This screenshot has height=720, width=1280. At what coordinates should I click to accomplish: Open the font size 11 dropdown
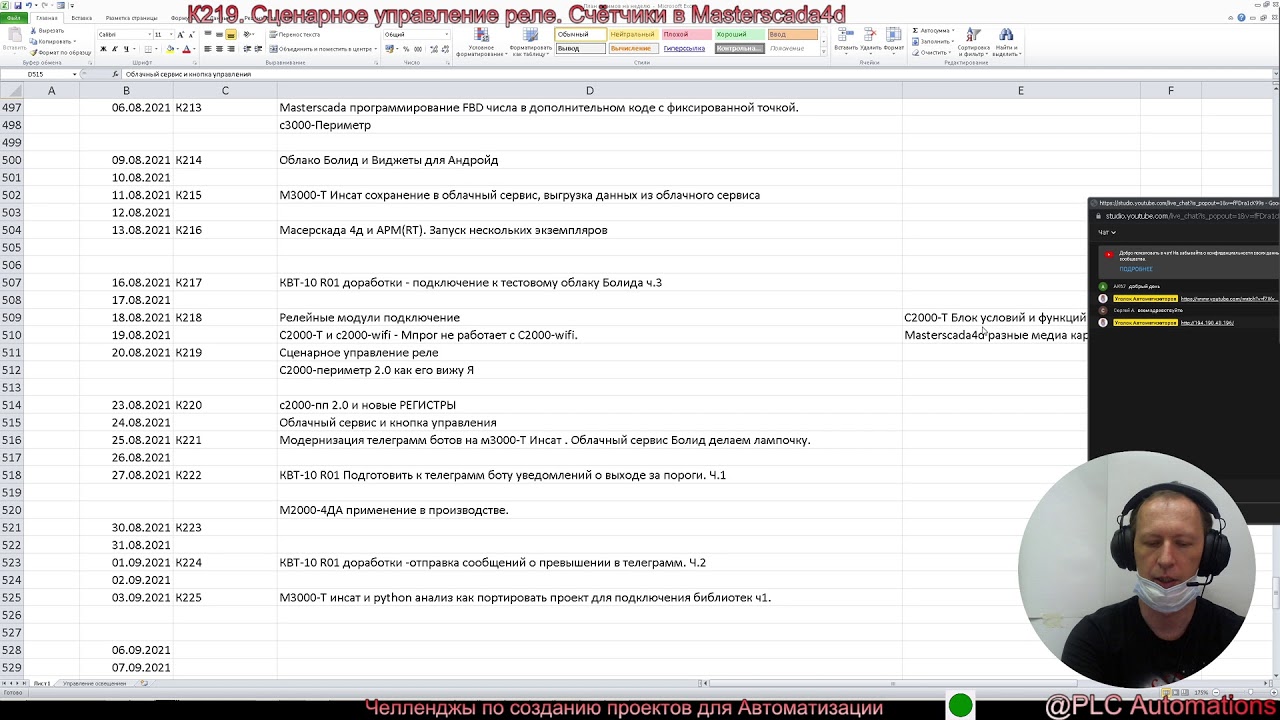pyautogui.click(x=171, y=35)
